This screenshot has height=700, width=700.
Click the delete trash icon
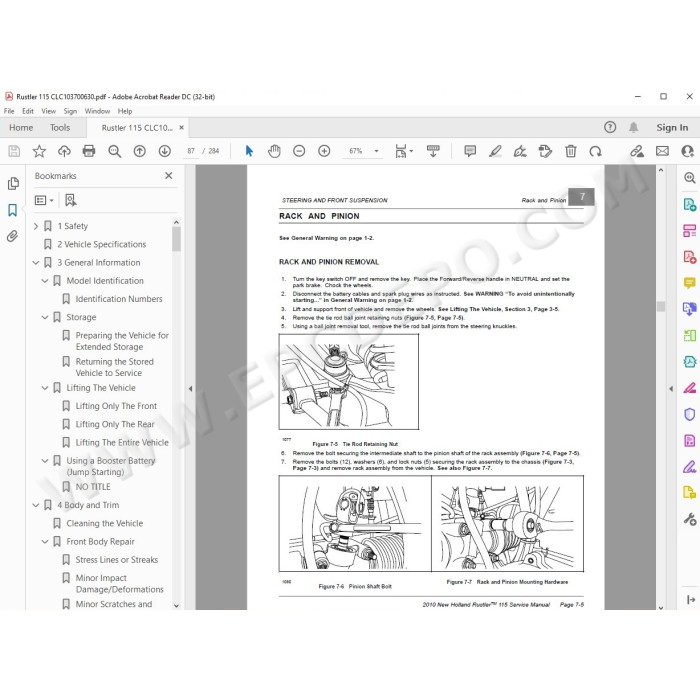pos(571,151)
